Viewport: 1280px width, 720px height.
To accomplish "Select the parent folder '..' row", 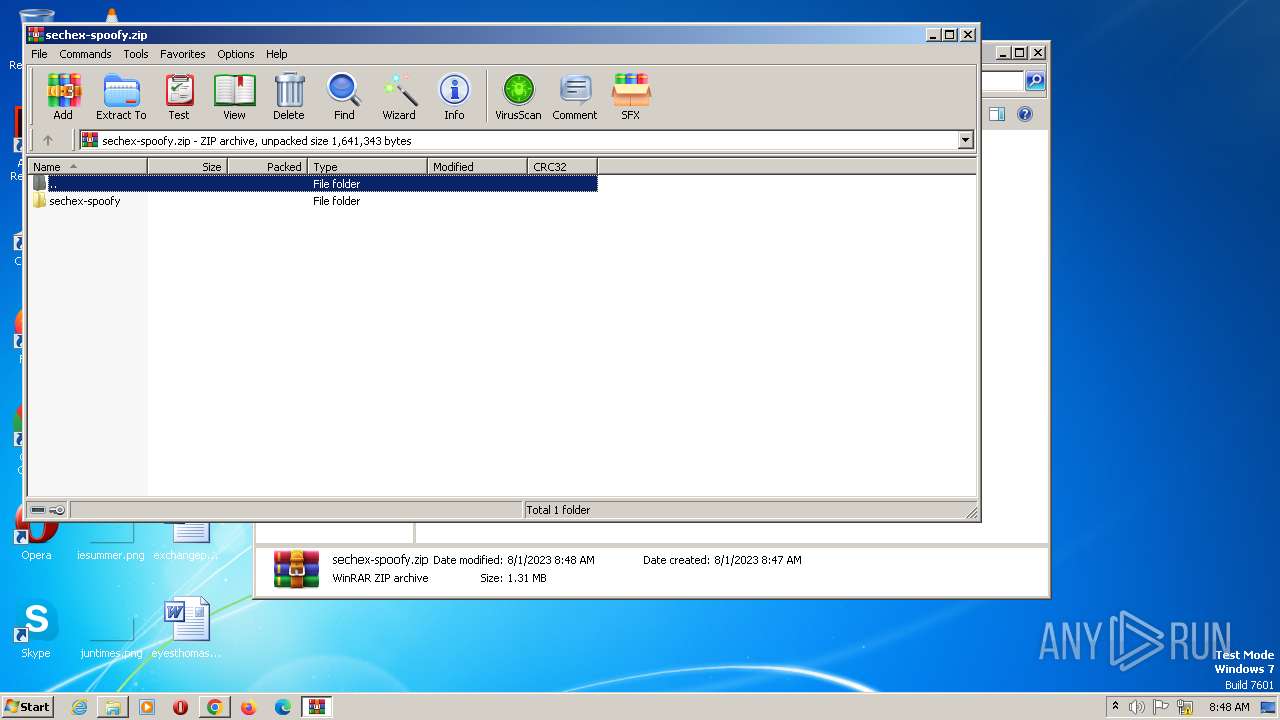I will [x=313, y=183].
